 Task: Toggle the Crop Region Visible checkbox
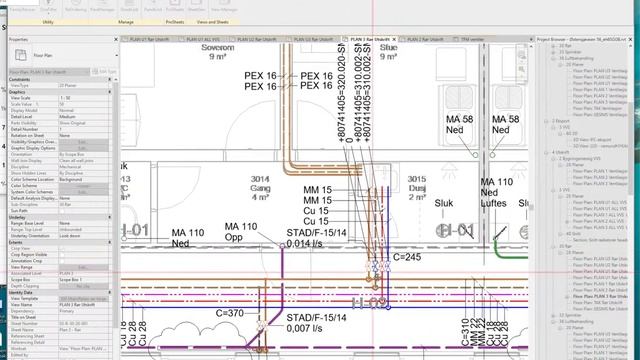pyautogui.click(x=62, y=254)
